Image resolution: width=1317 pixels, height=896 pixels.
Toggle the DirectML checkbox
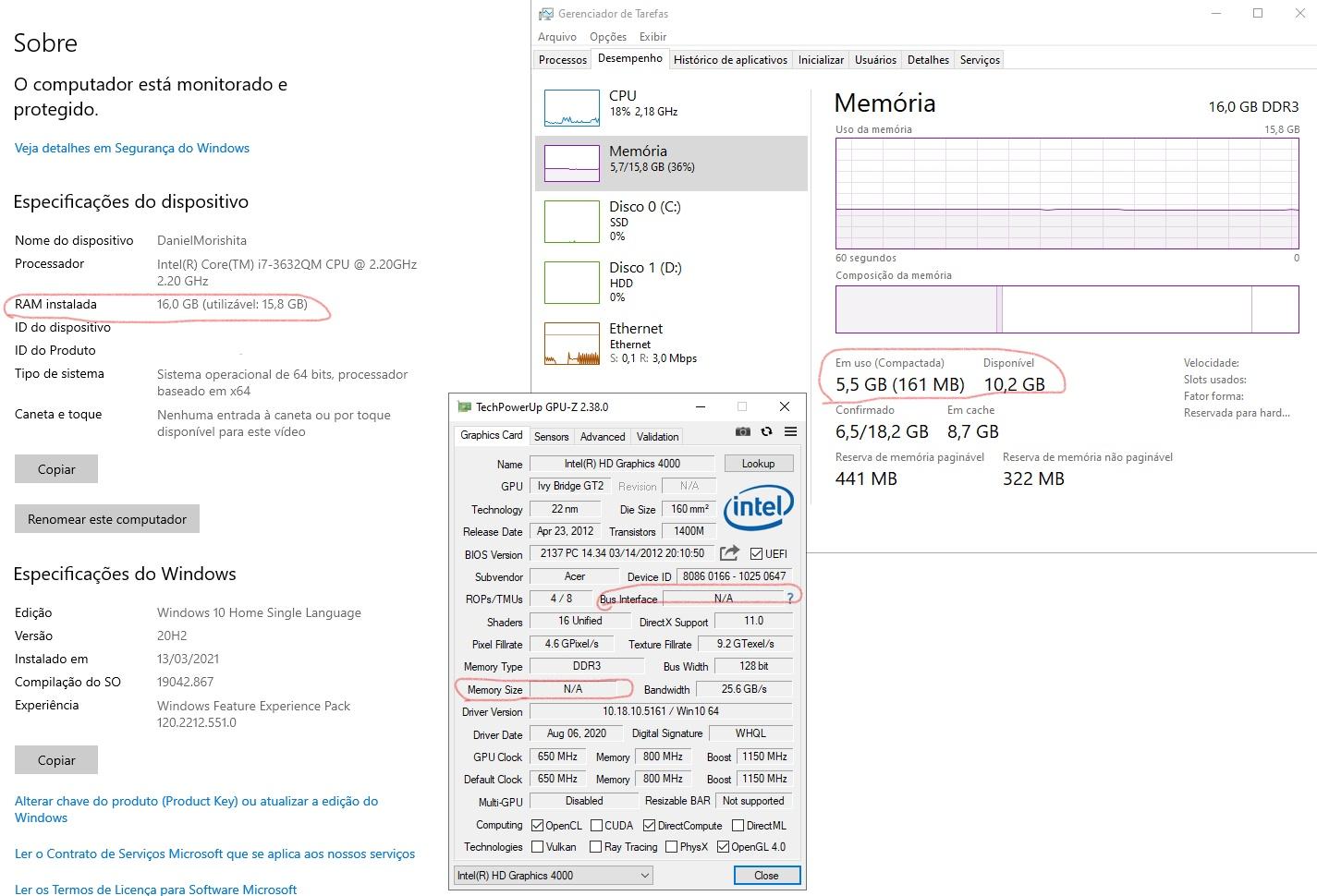tap(738, 826)
